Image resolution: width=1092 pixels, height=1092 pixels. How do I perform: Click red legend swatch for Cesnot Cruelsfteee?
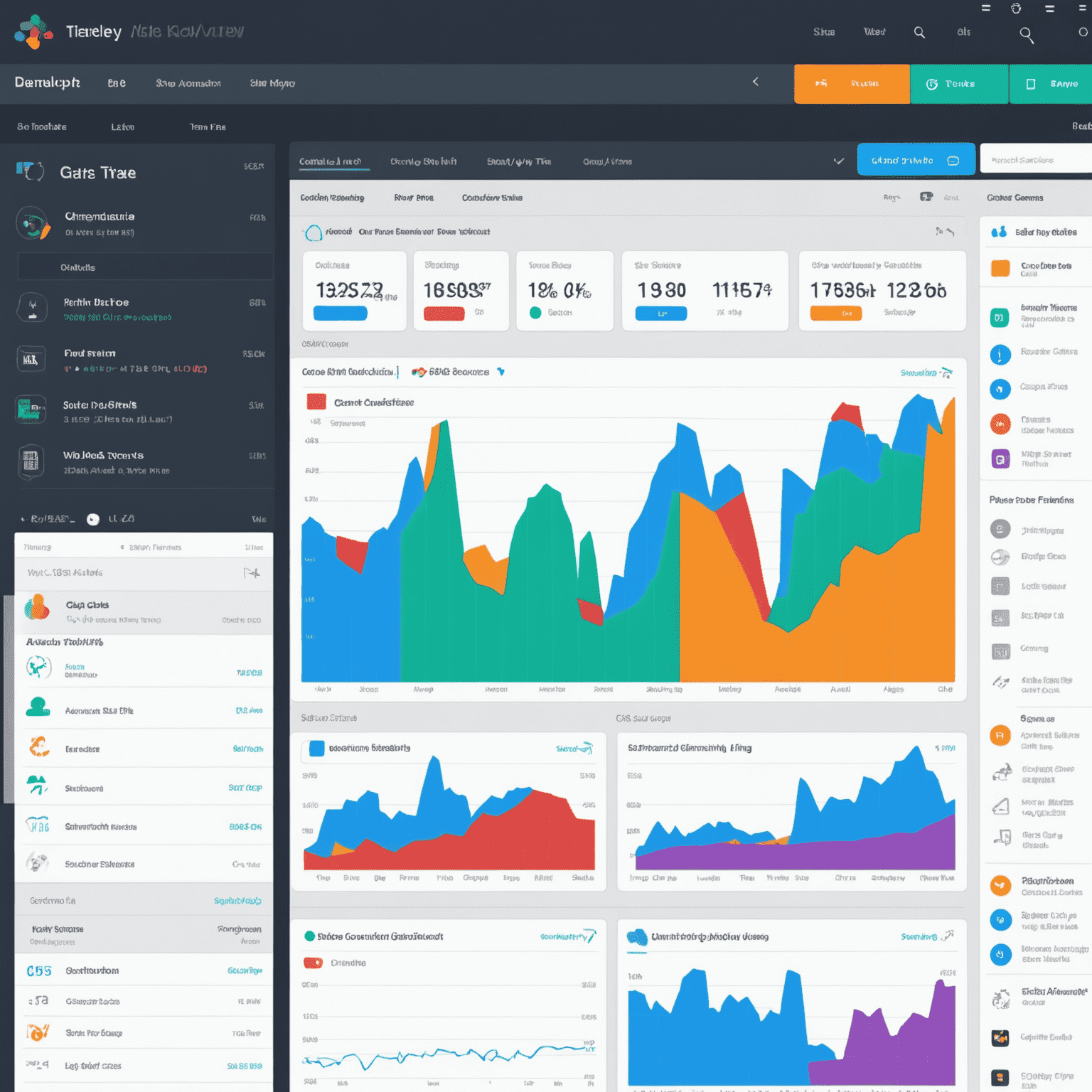[x=316, y=402]
